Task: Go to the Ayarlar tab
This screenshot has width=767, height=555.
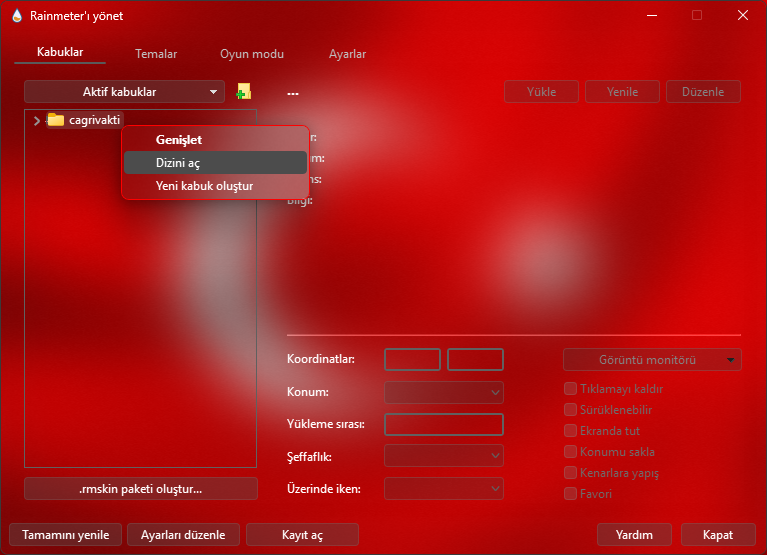Action: (x=347, y=54)
